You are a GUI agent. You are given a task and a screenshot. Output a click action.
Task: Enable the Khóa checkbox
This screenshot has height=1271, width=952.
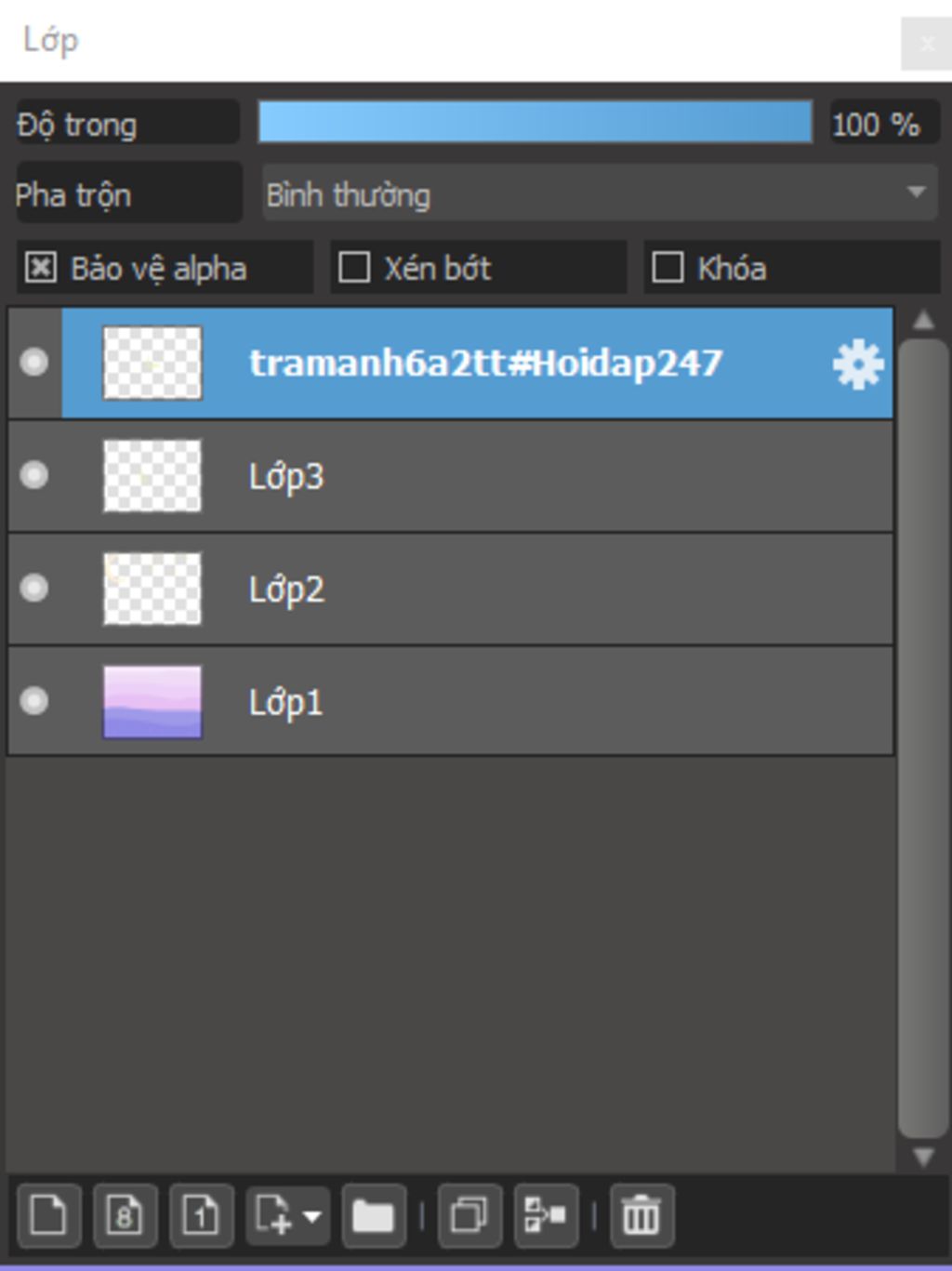click(x=668, y=268)
